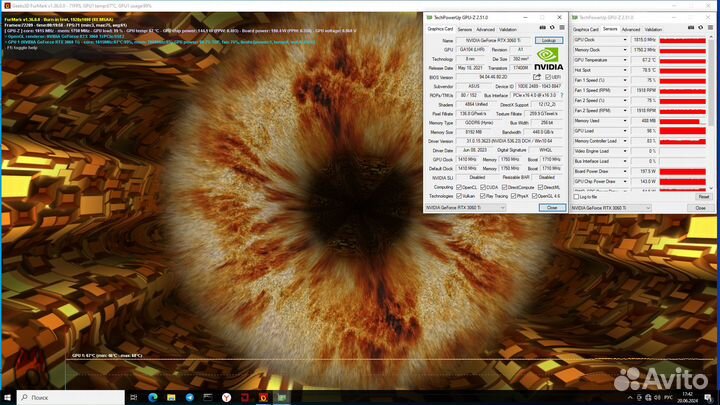Click the Sensors list vertical scrollbar

[711, 112]
